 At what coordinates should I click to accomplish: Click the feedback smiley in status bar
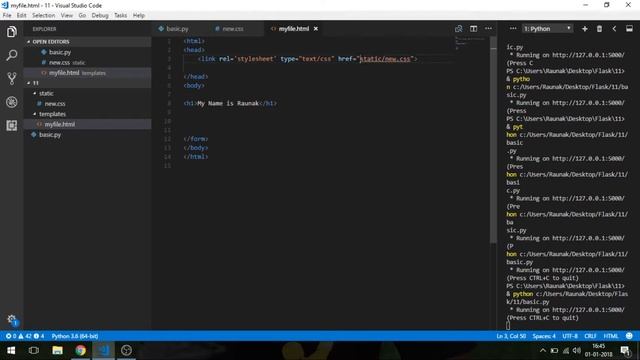click(x=629, y=336)
